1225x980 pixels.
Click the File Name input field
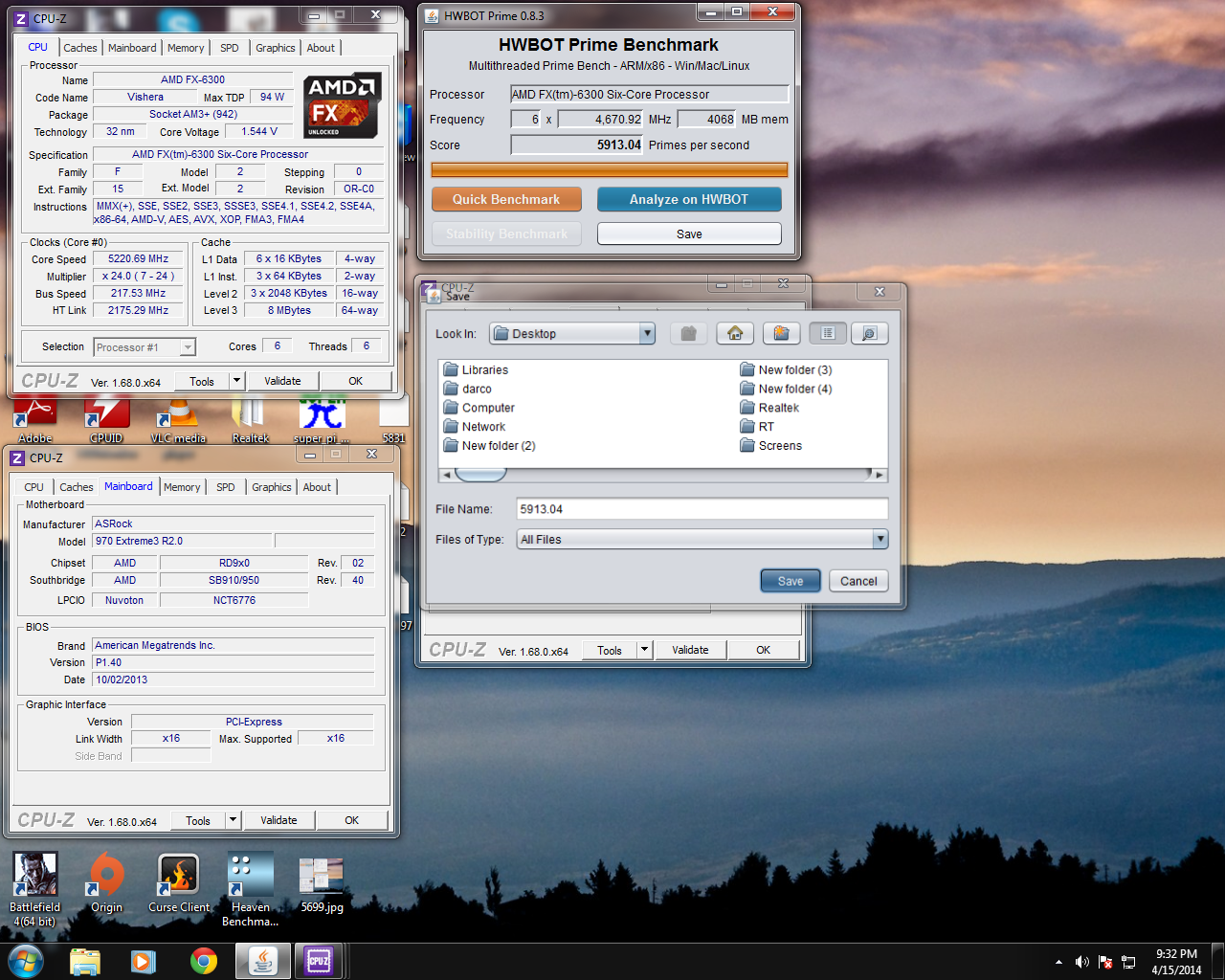[x=702, y=509]
